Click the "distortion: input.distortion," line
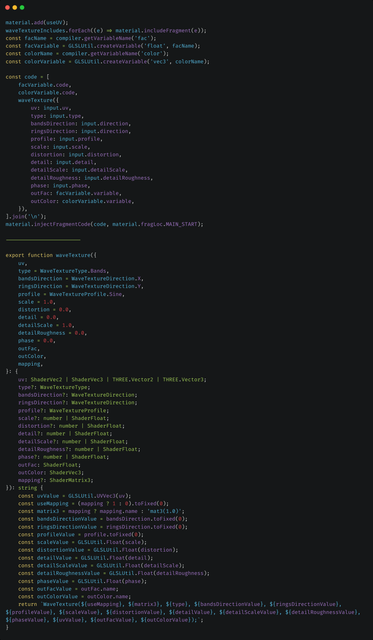This screenshot has width=373, height=640. click(x=76, y=155)
